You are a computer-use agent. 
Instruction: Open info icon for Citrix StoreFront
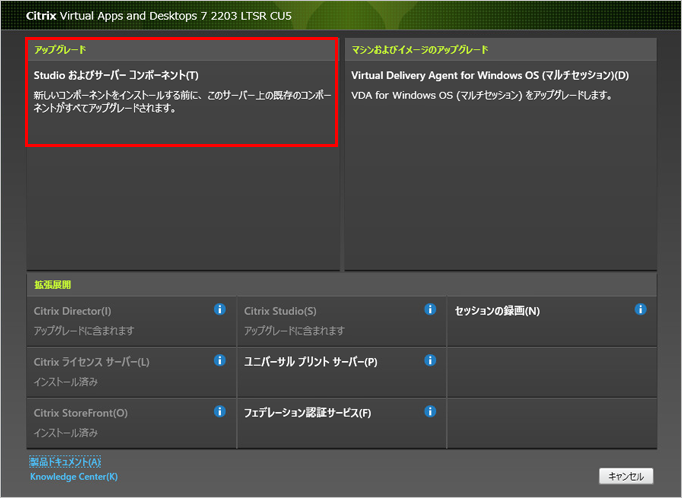(220, 411)
